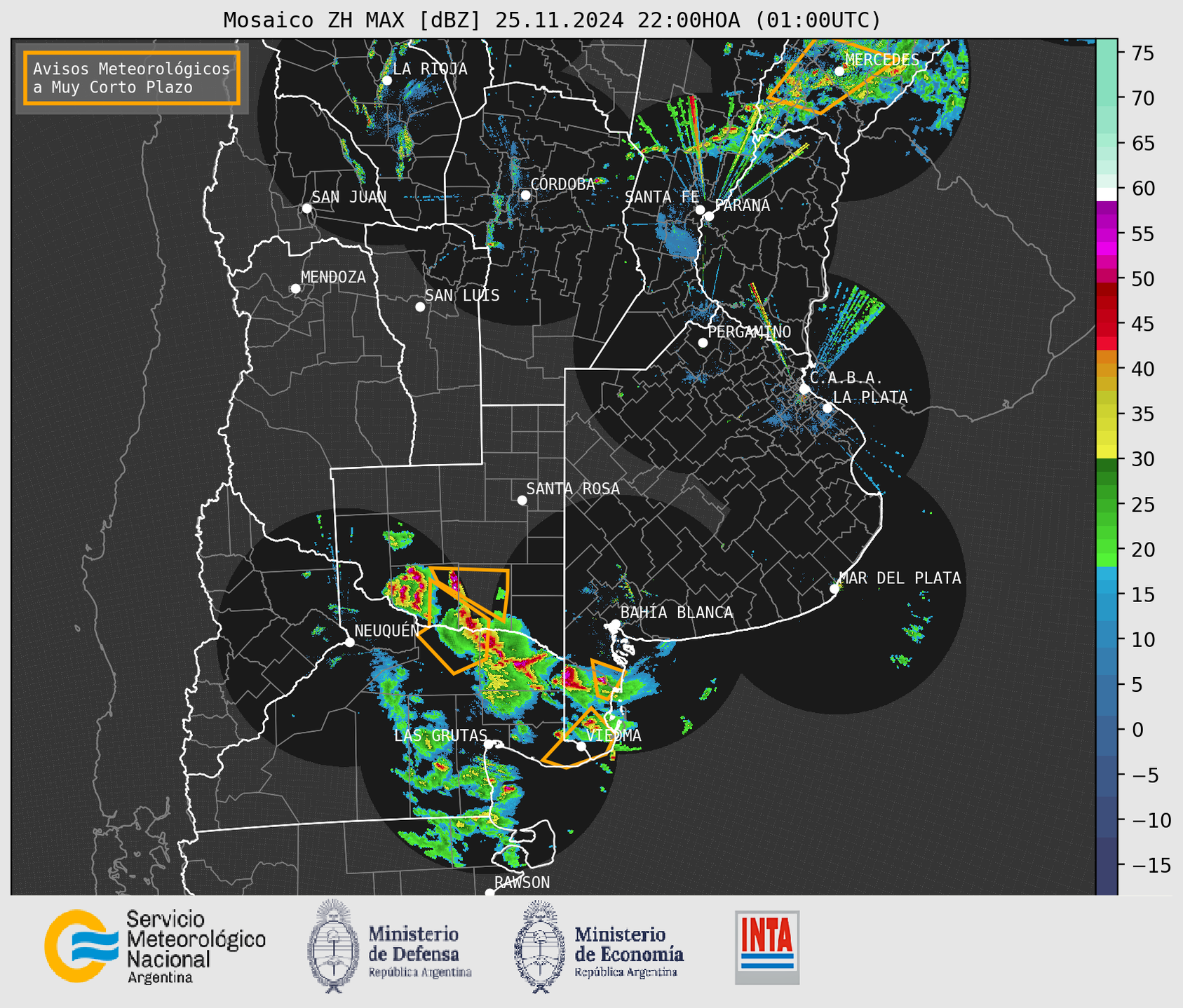
Task: Click the SAN LUIS city marker
Action: [420, 307]
